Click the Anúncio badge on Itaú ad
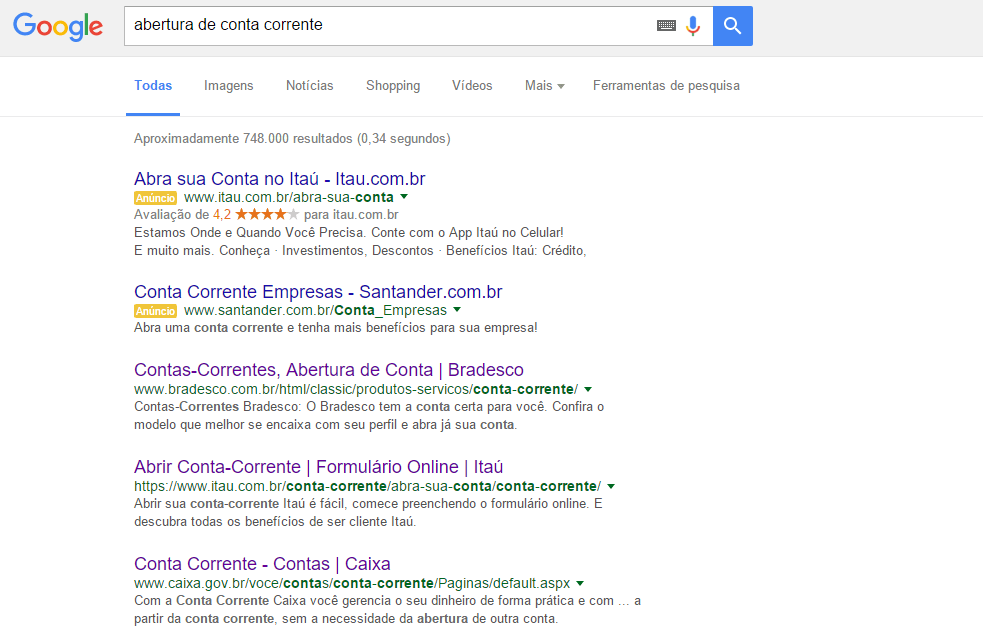Viewport: 983px width, 644px height. pyautogui.click(x=155, y=198)
